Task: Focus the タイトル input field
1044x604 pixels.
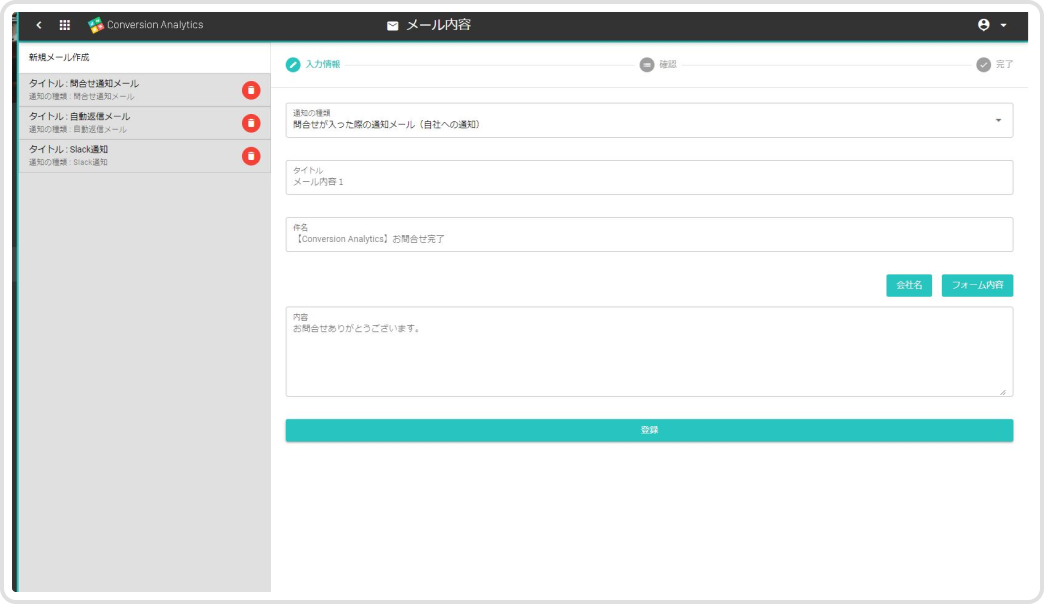Action: click(649, 182)
